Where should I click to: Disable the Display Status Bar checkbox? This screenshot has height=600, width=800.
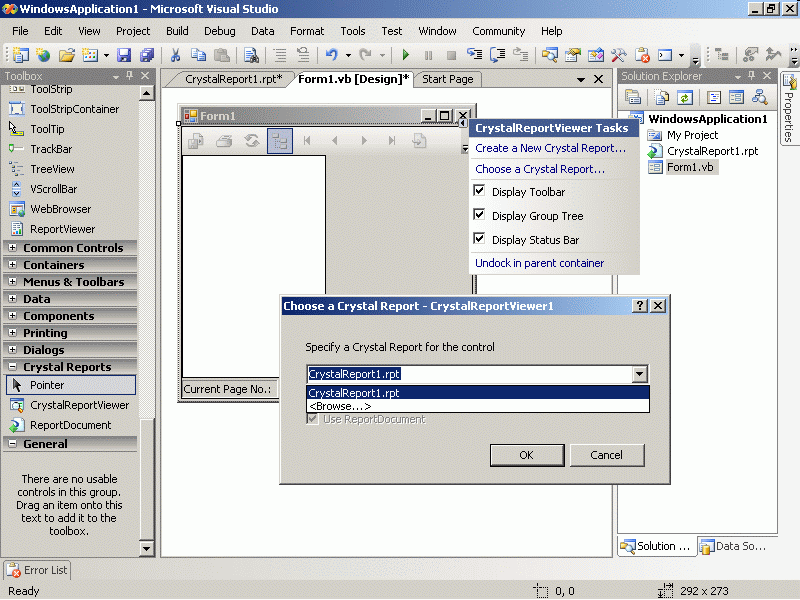(x=479, y=239)
